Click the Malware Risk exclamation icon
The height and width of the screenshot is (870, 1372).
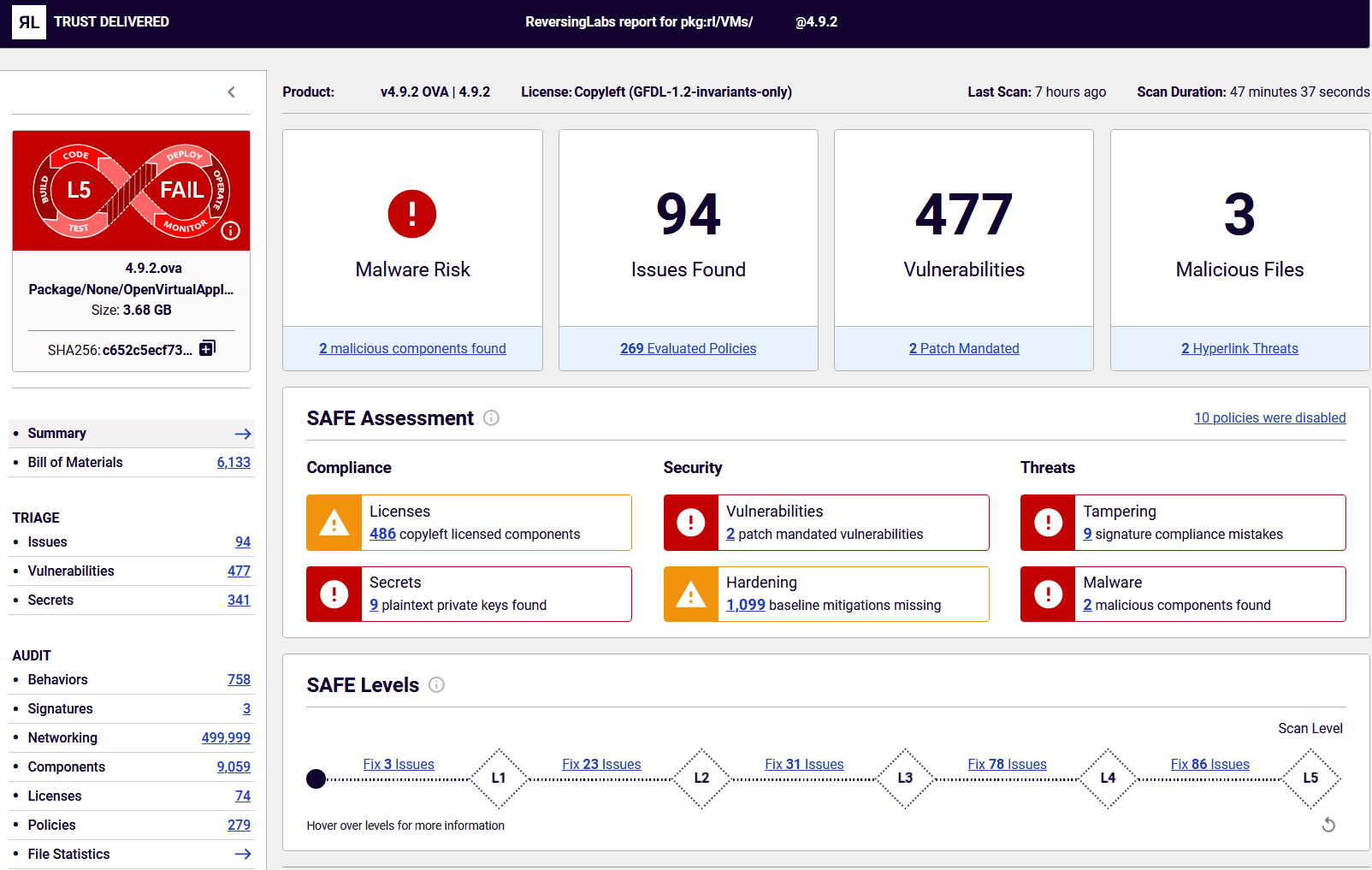[x=412, y=214]
